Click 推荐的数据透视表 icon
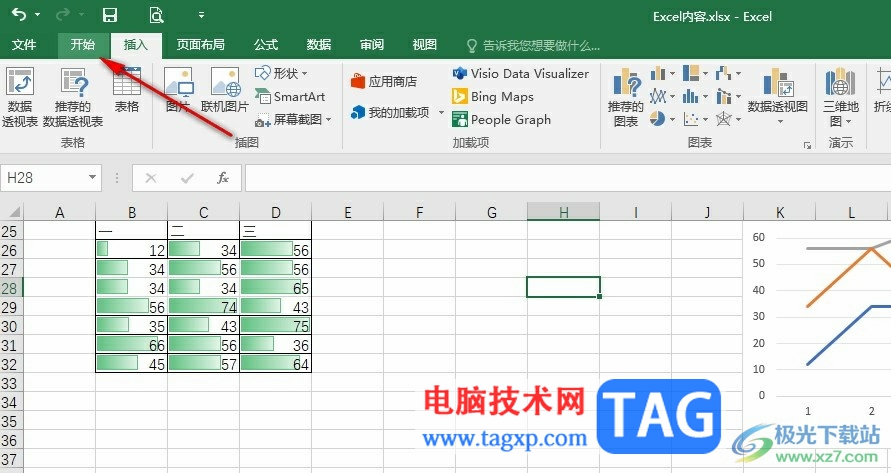This screenshot has height=473, width=891. tap(73, 97)
